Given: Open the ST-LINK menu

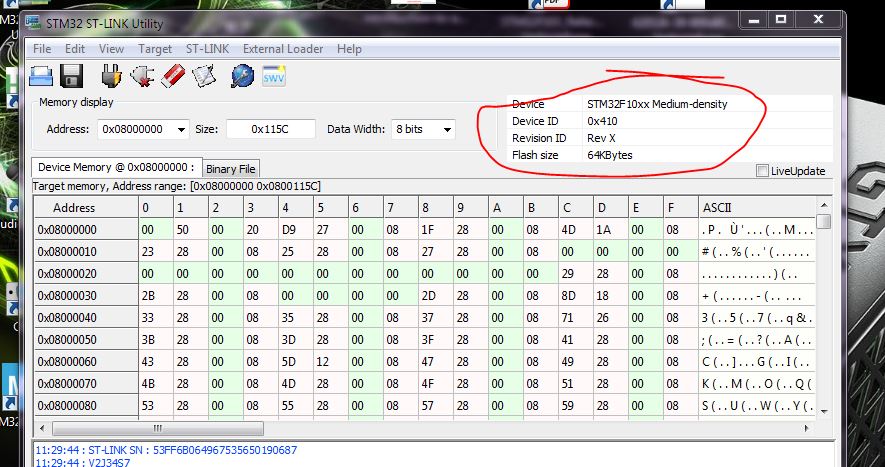Looking at the screenshot, I should (207, 49).
